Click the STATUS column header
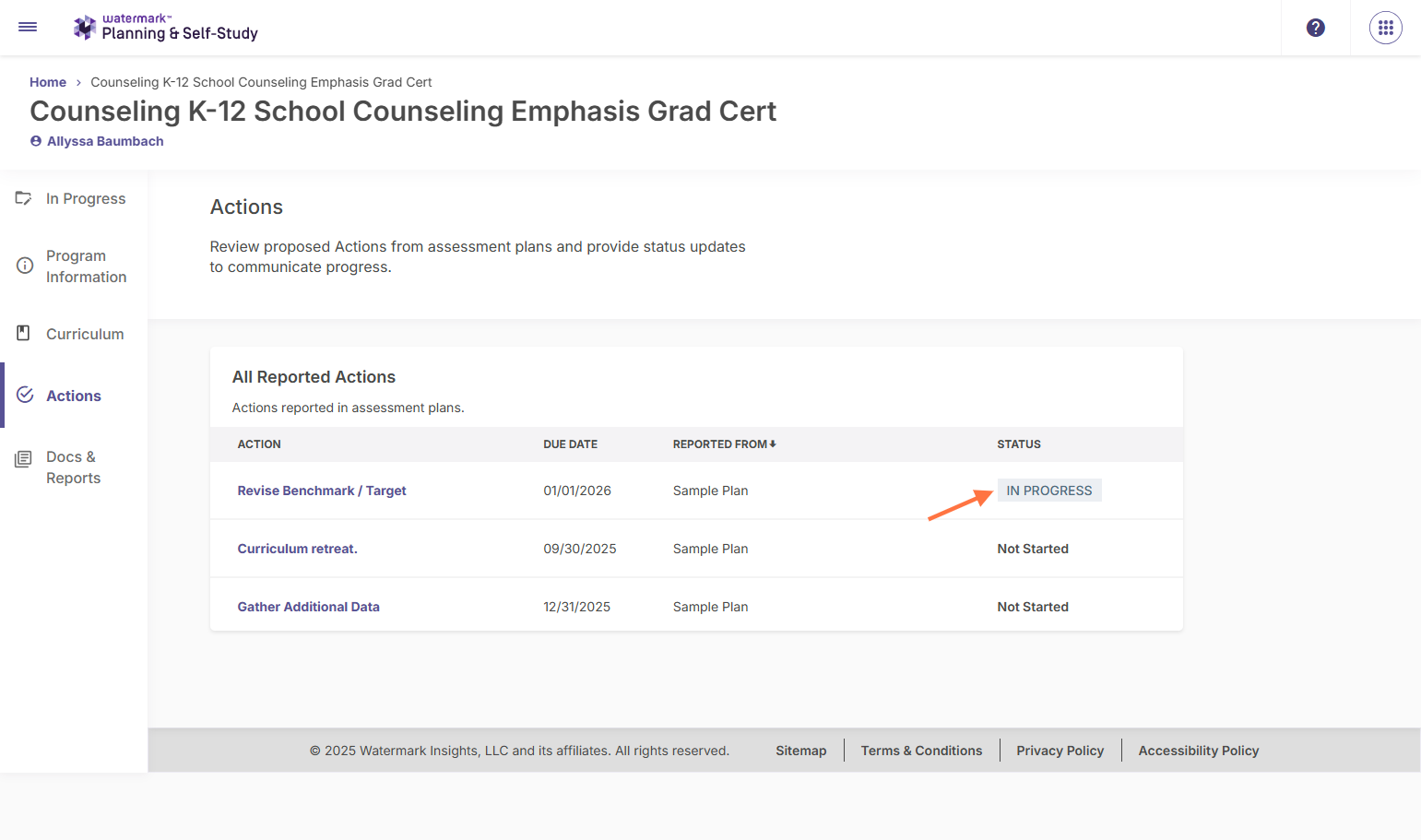Image resolution: width=1421 pixels, height=840 pixels. point(1019,444)
